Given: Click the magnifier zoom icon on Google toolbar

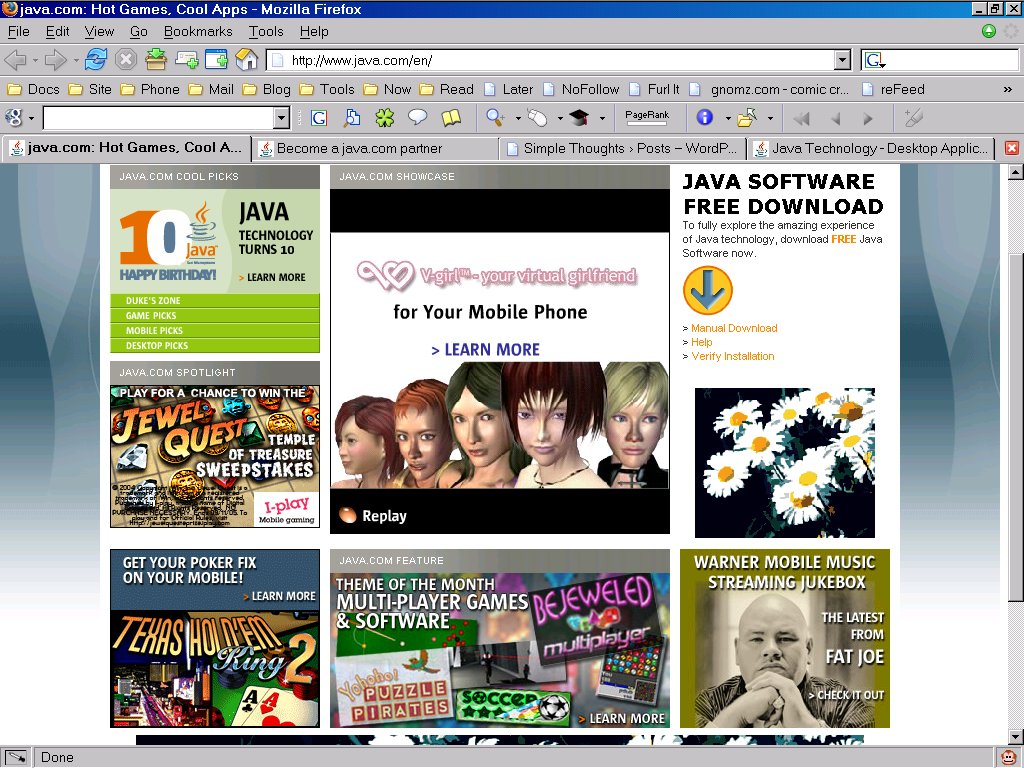Looking at the screenshot, I should 496,118.
